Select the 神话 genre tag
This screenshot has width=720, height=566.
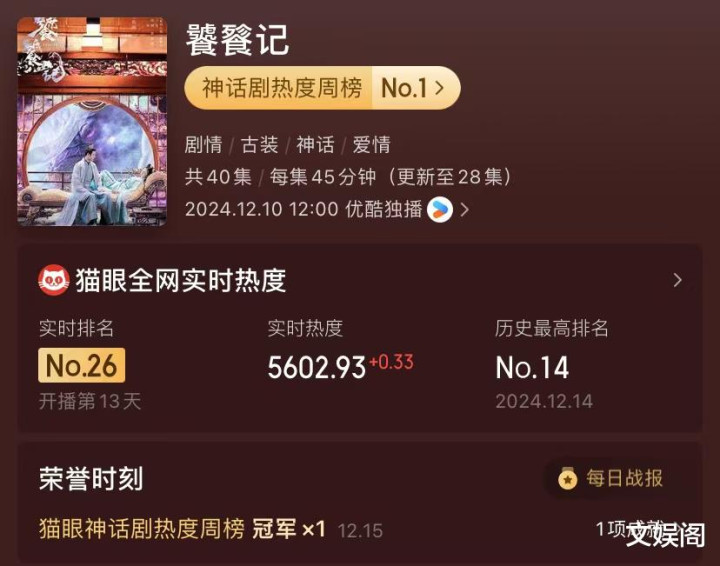tap(315, 145)
